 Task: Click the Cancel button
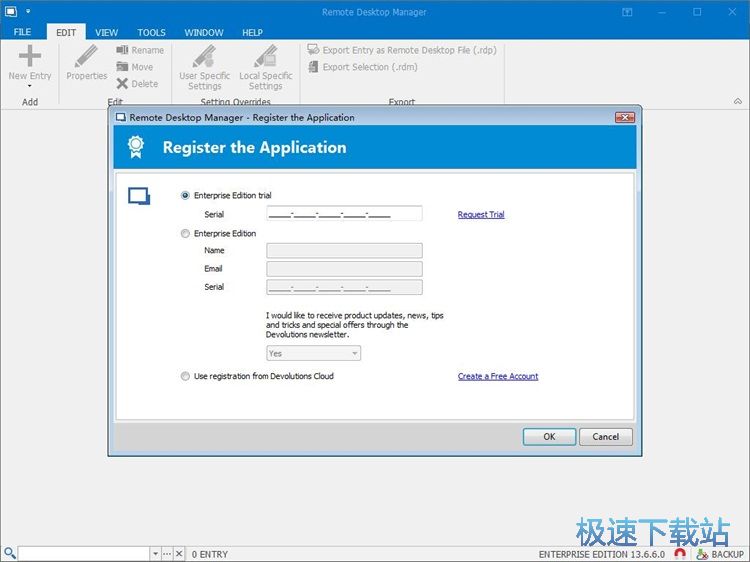(606, 437)
